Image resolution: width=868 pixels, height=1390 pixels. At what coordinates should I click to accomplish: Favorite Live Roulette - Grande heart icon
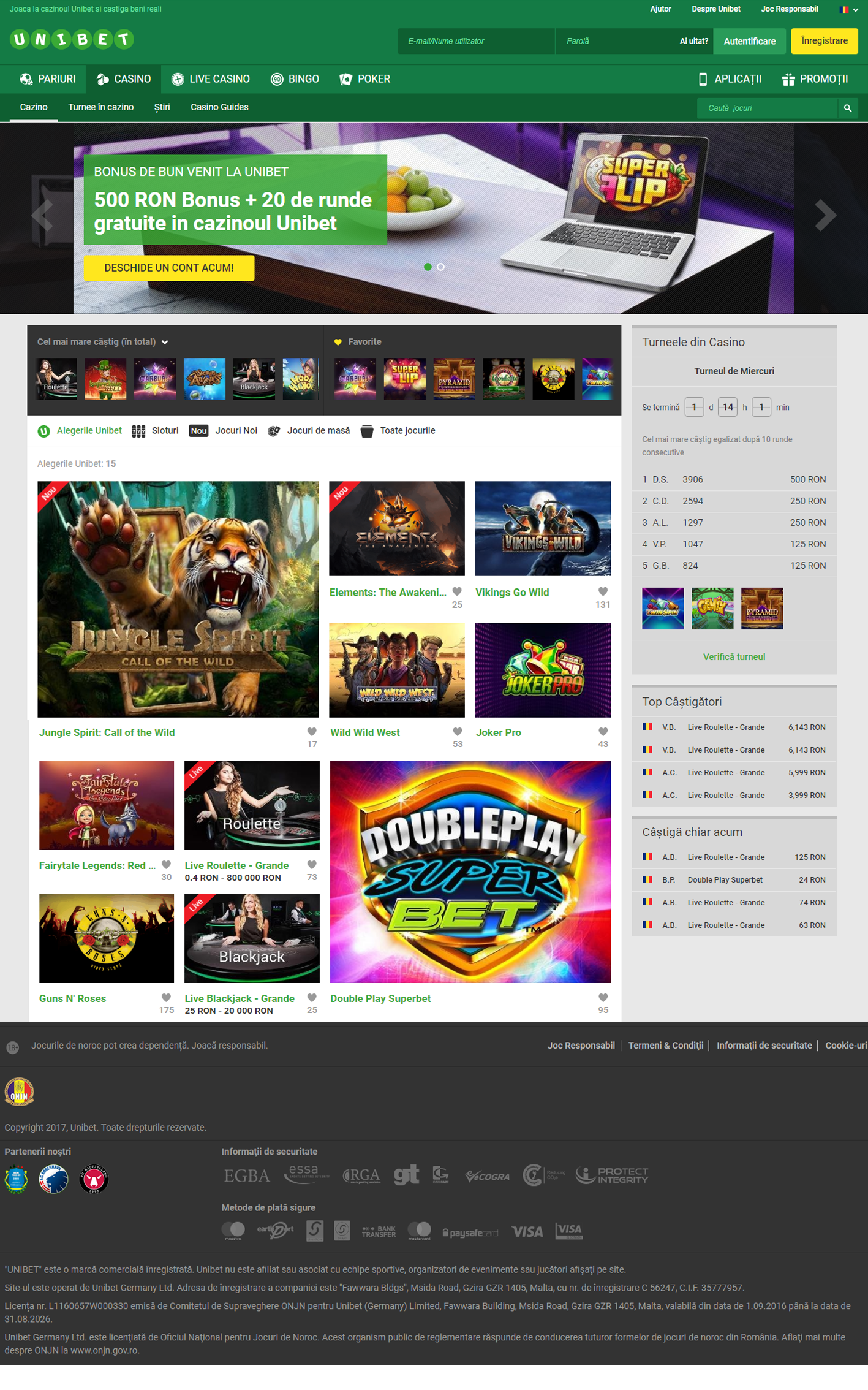coord(312,865)
